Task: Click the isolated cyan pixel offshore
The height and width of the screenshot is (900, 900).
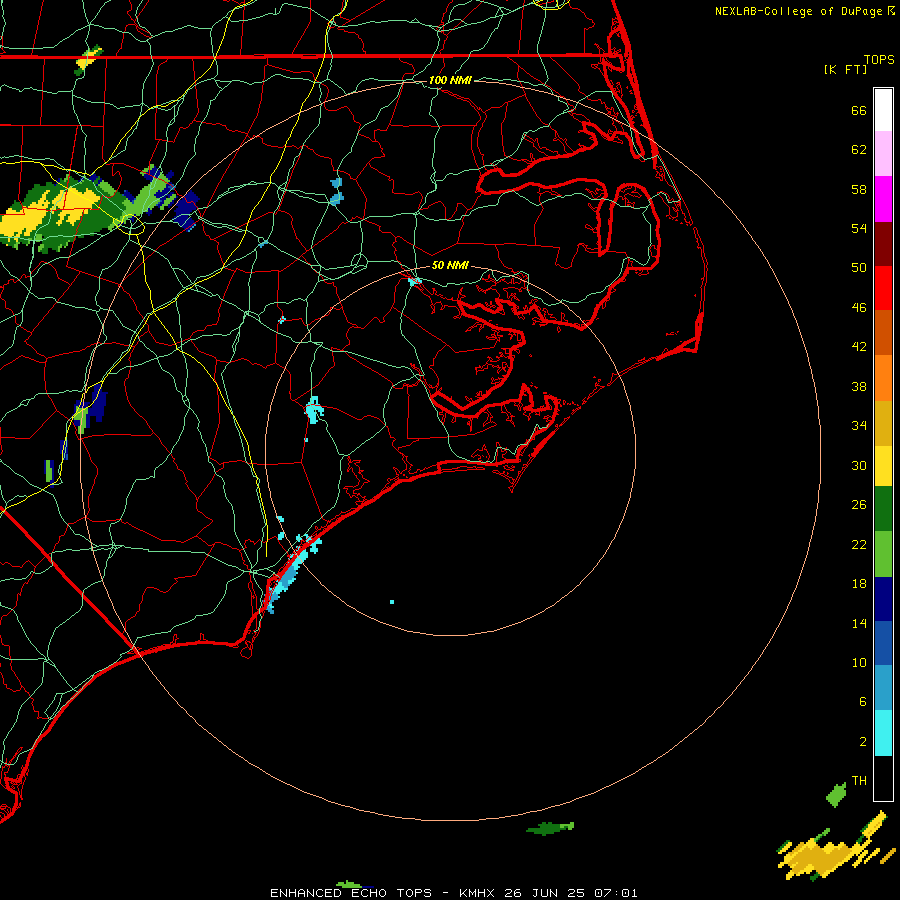Action: [392, 602]
